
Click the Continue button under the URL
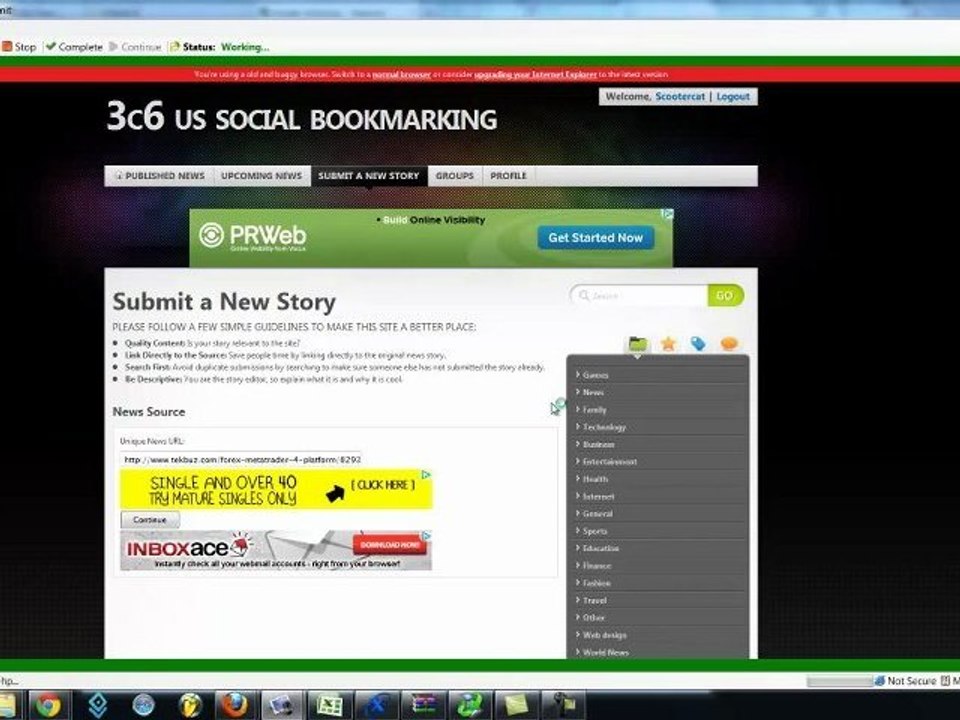[150, 520]
